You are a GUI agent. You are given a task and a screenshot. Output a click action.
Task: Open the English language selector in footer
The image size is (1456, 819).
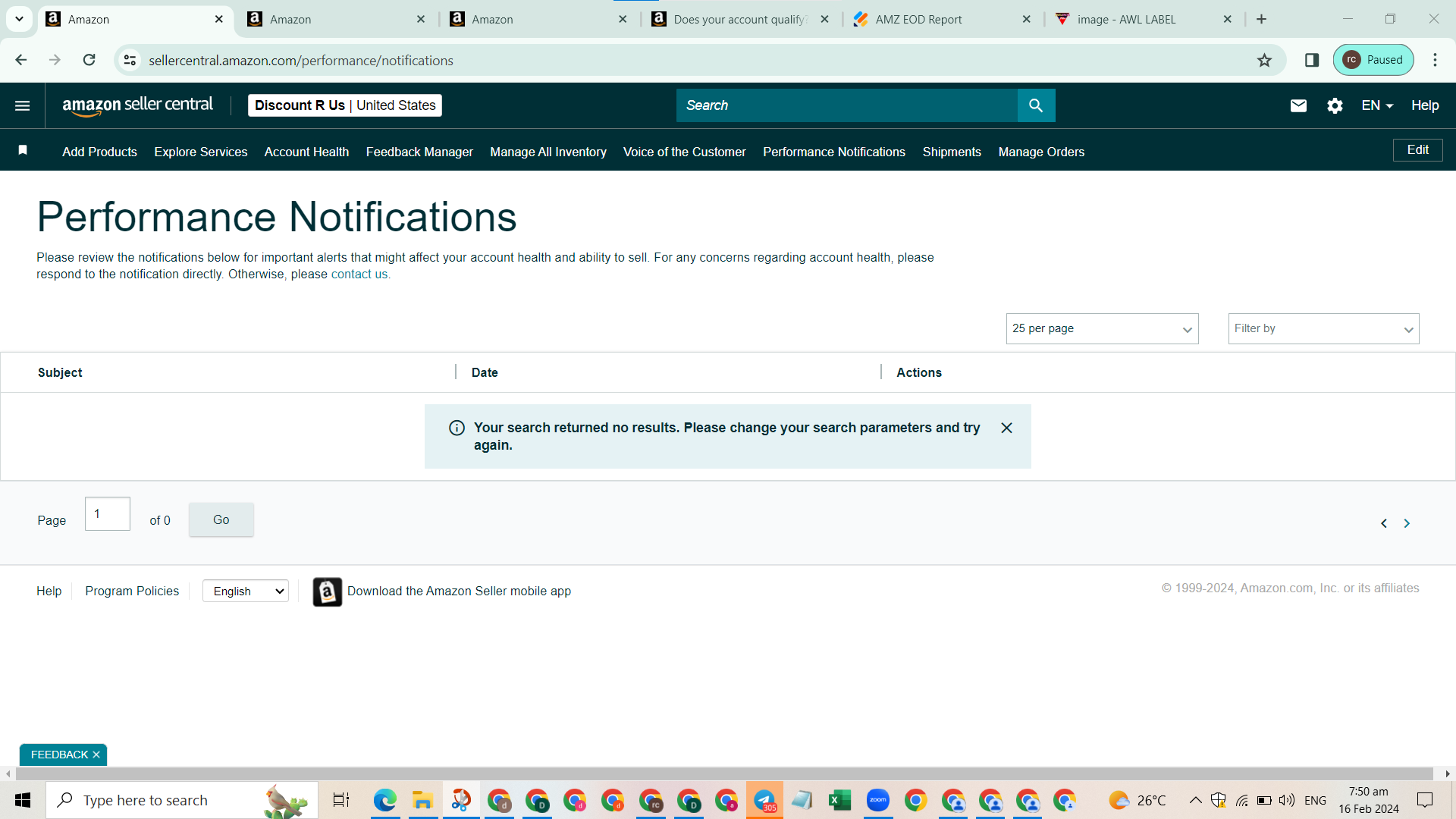(246, 591)
